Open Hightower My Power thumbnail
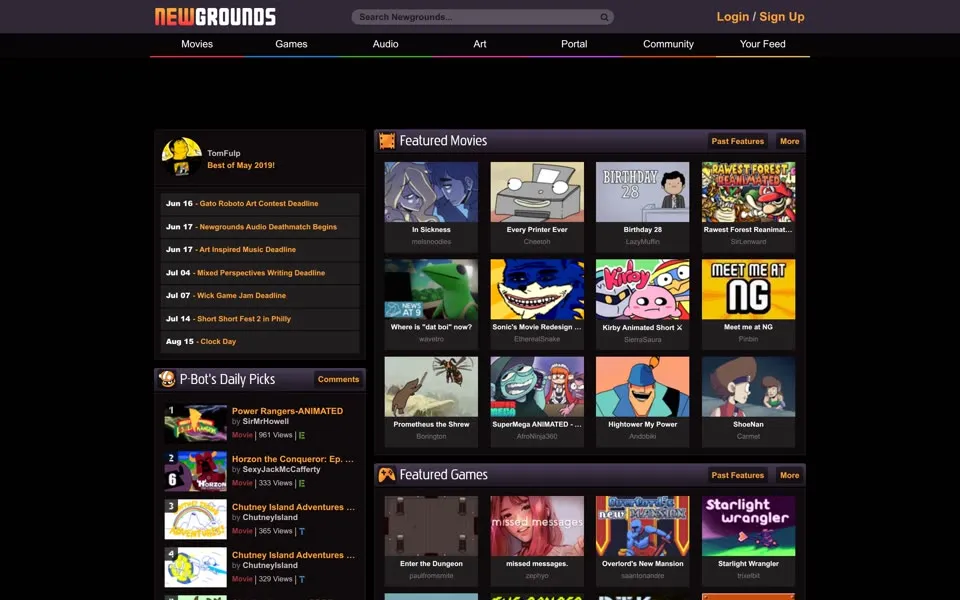 tap(642, 387)
